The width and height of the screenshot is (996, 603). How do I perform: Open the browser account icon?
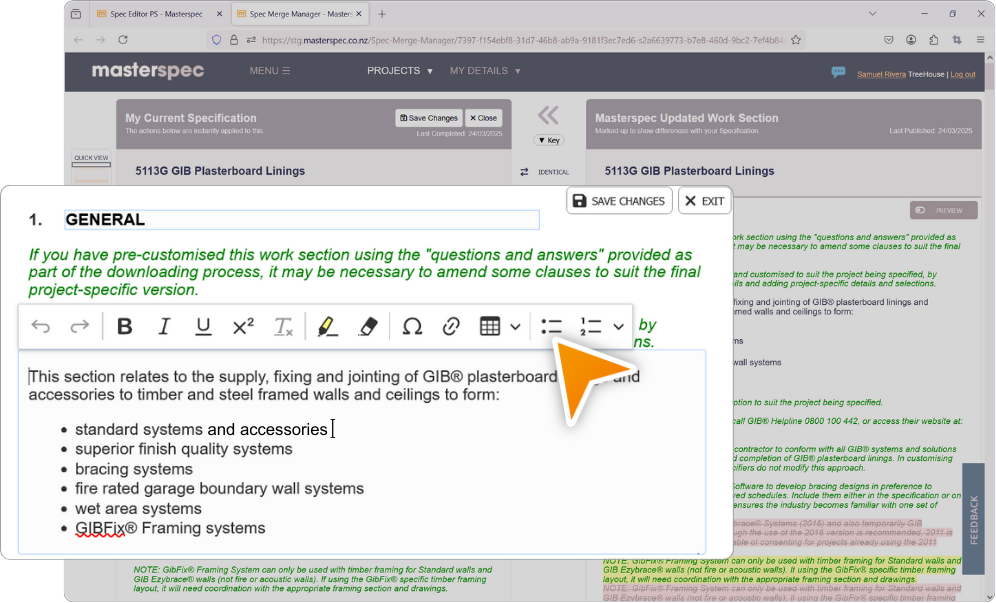pyautogui.click(x=911, y=39)
